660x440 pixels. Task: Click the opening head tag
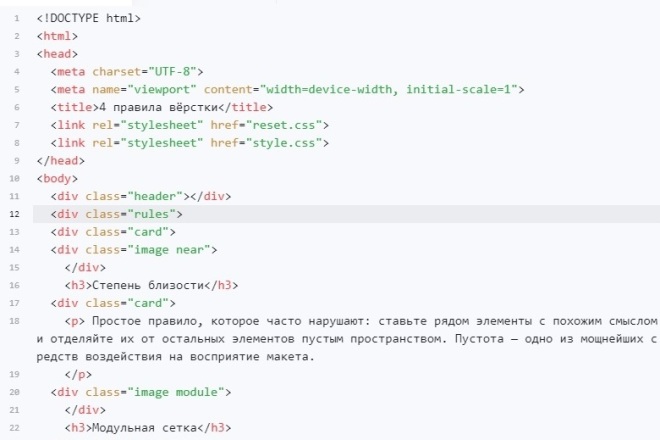coord(57,54)
